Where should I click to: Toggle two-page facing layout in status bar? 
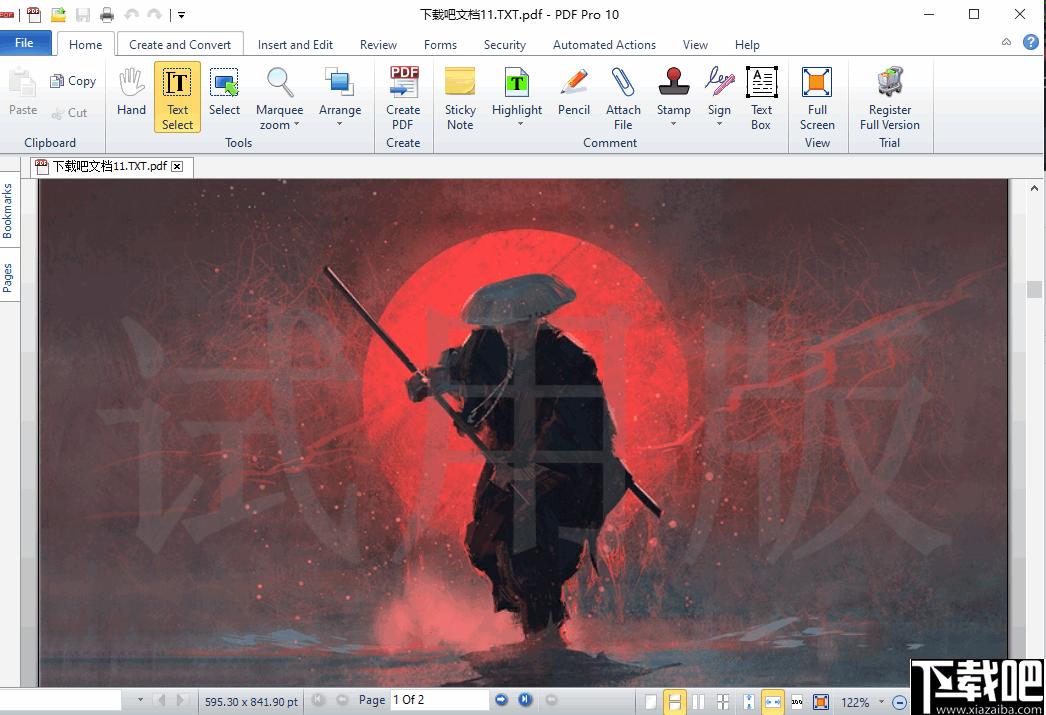click(698, 702)
